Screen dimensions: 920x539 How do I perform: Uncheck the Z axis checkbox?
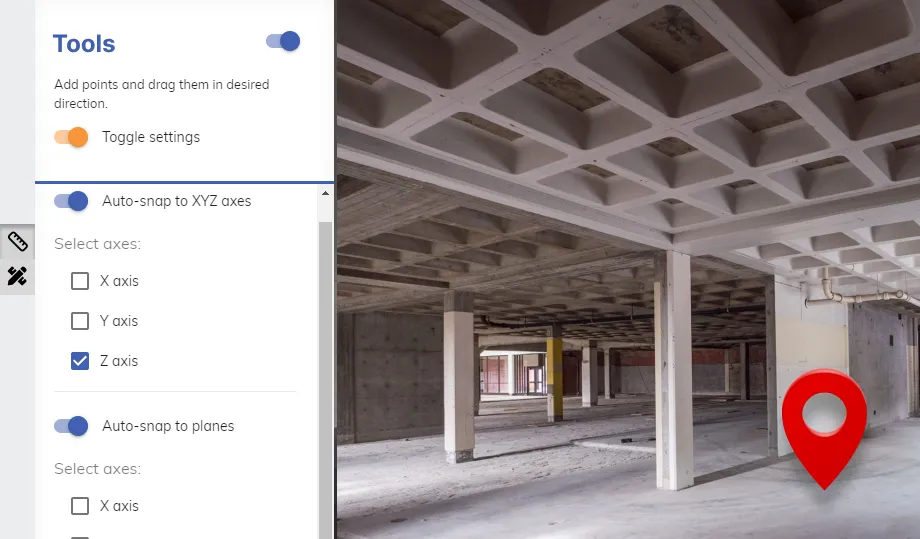(80, 361)
